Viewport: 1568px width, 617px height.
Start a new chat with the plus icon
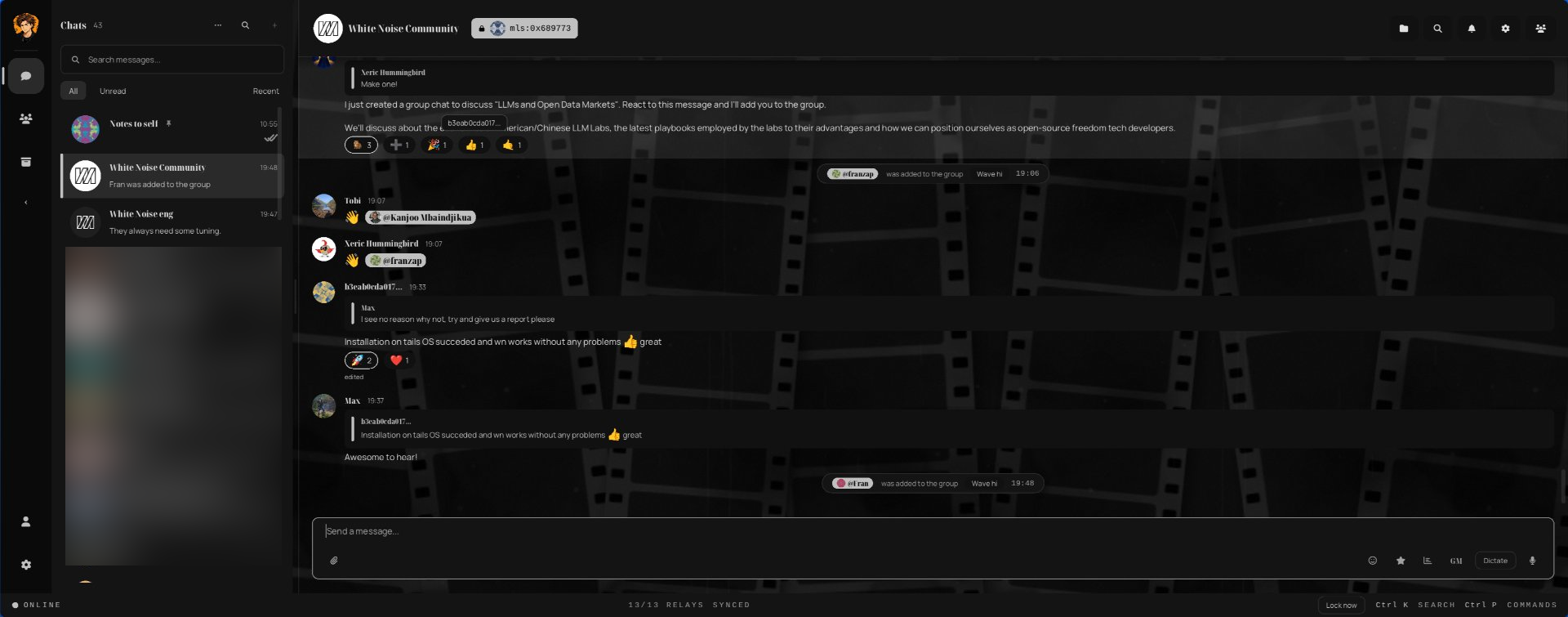[x=274, y=25]
